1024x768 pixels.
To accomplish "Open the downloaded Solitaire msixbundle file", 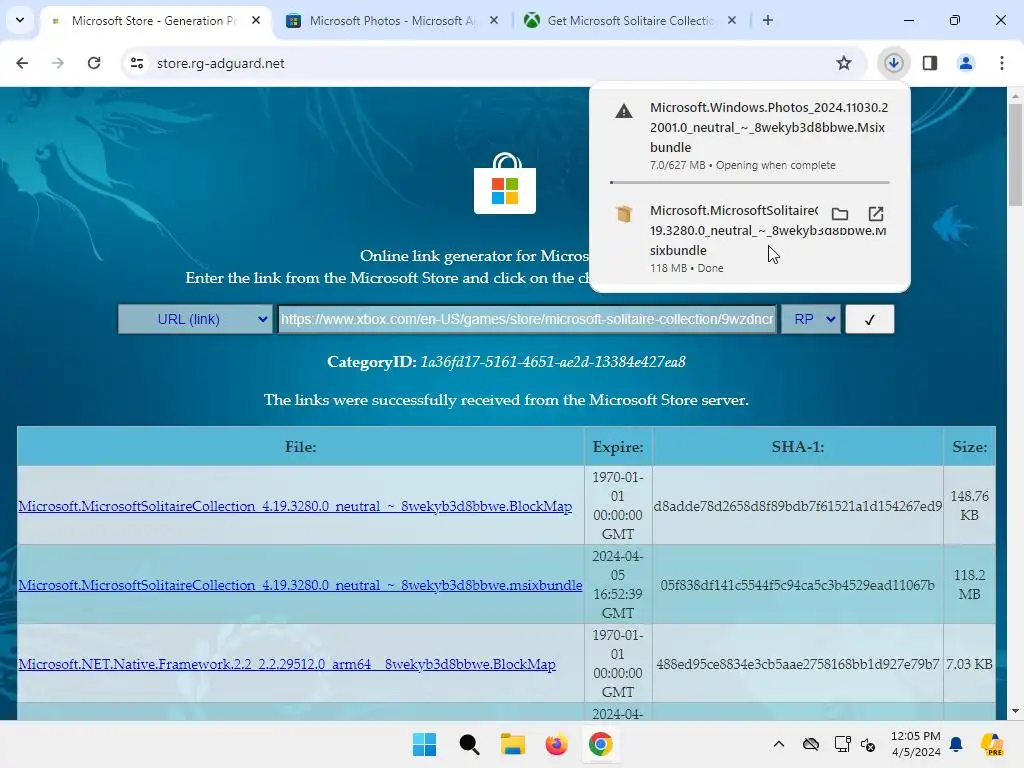I will click(x=876, y=214).
